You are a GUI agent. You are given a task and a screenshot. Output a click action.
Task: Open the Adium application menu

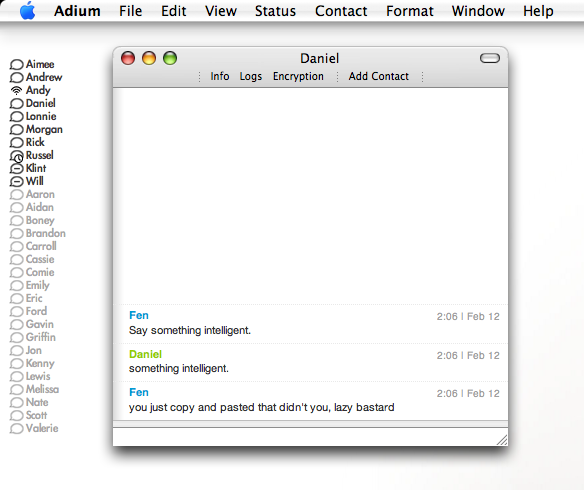pyautogui.click(x=77, y=11)
